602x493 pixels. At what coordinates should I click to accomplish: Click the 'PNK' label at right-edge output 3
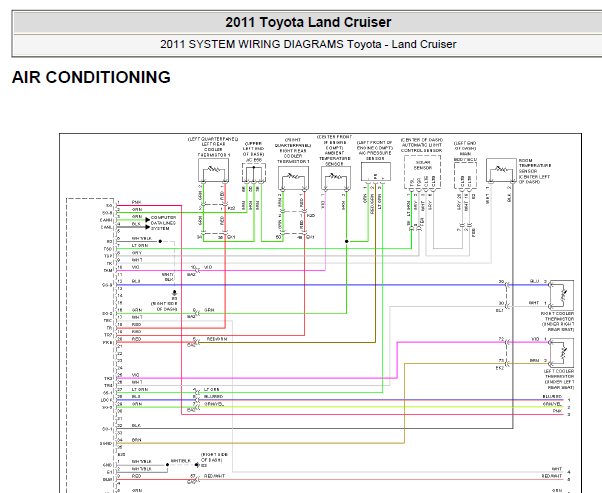point(557,411)
